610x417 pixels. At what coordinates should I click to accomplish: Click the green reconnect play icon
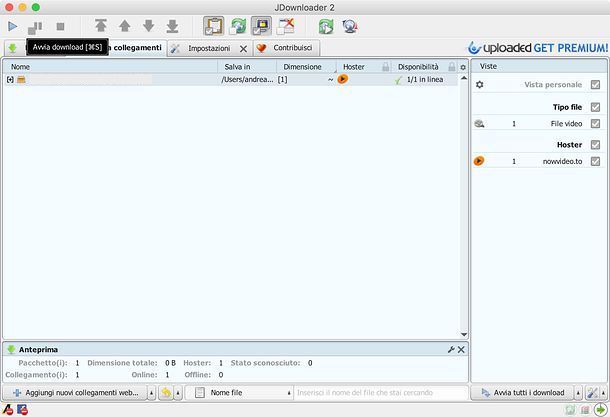coord(326,26)
